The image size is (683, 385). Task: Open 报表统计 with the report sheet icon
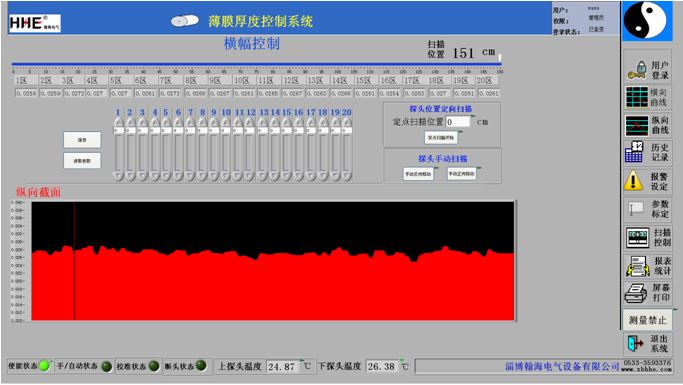638,266
